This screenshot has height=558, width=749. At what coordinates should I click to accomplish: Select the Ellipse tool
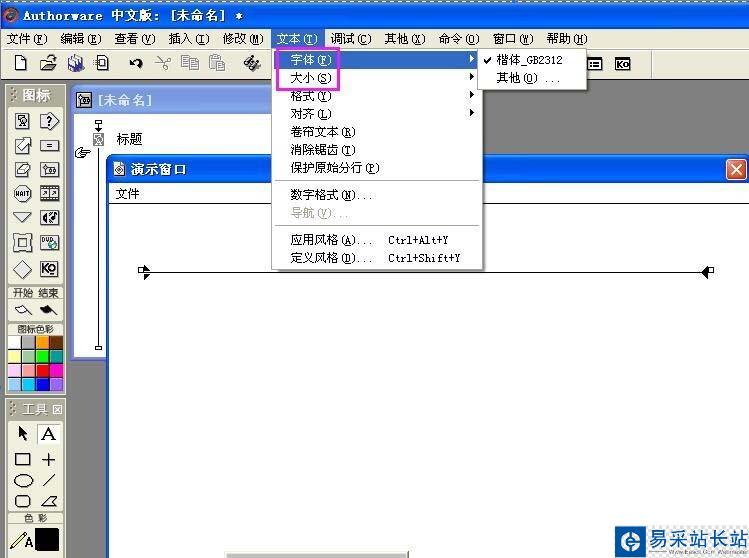(23, 481)
